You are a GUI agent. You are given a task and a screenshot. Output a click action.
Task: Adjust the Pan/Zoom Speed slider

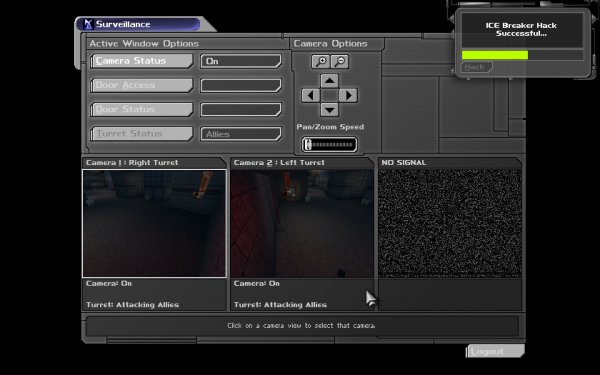tap(329, 145)
